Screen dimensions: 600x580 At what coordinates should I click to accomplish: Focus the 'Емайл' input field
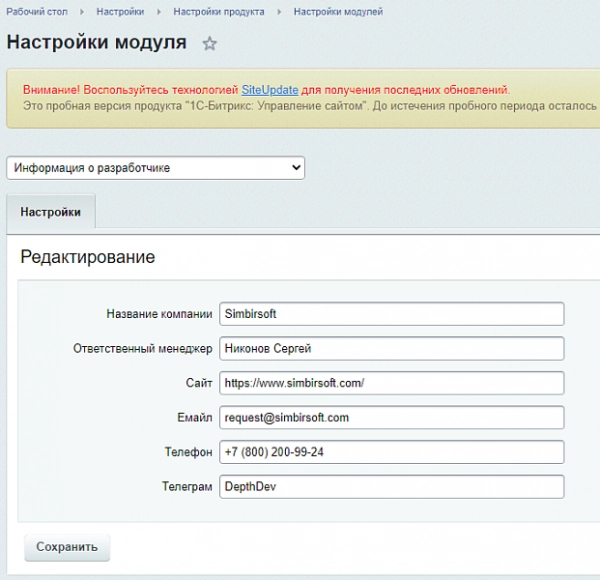point(391,417)
